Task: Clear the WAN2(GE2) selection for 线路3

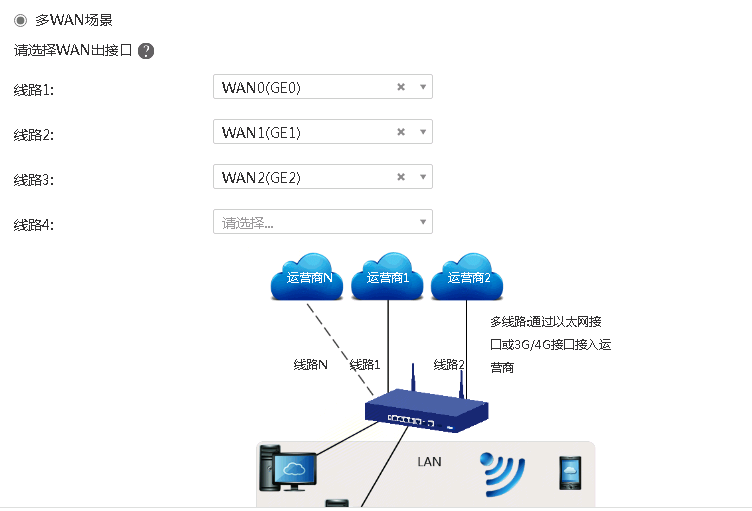Action: point(401,177)
